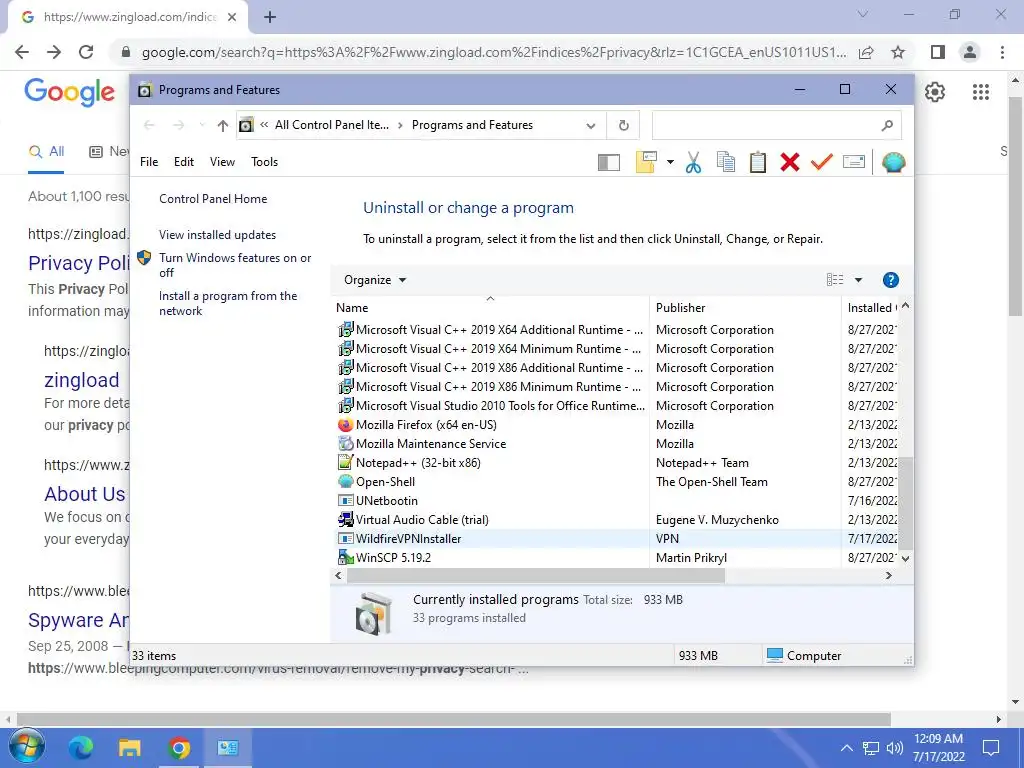
Task: Click Windows Start button
Action: pos(26,747)
